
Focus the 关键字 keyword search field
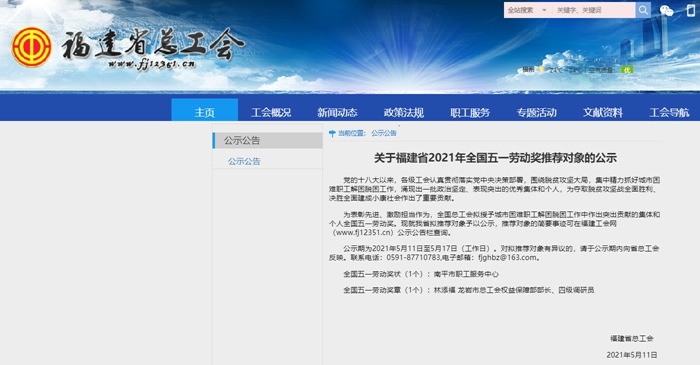click(x=594, y=10)
